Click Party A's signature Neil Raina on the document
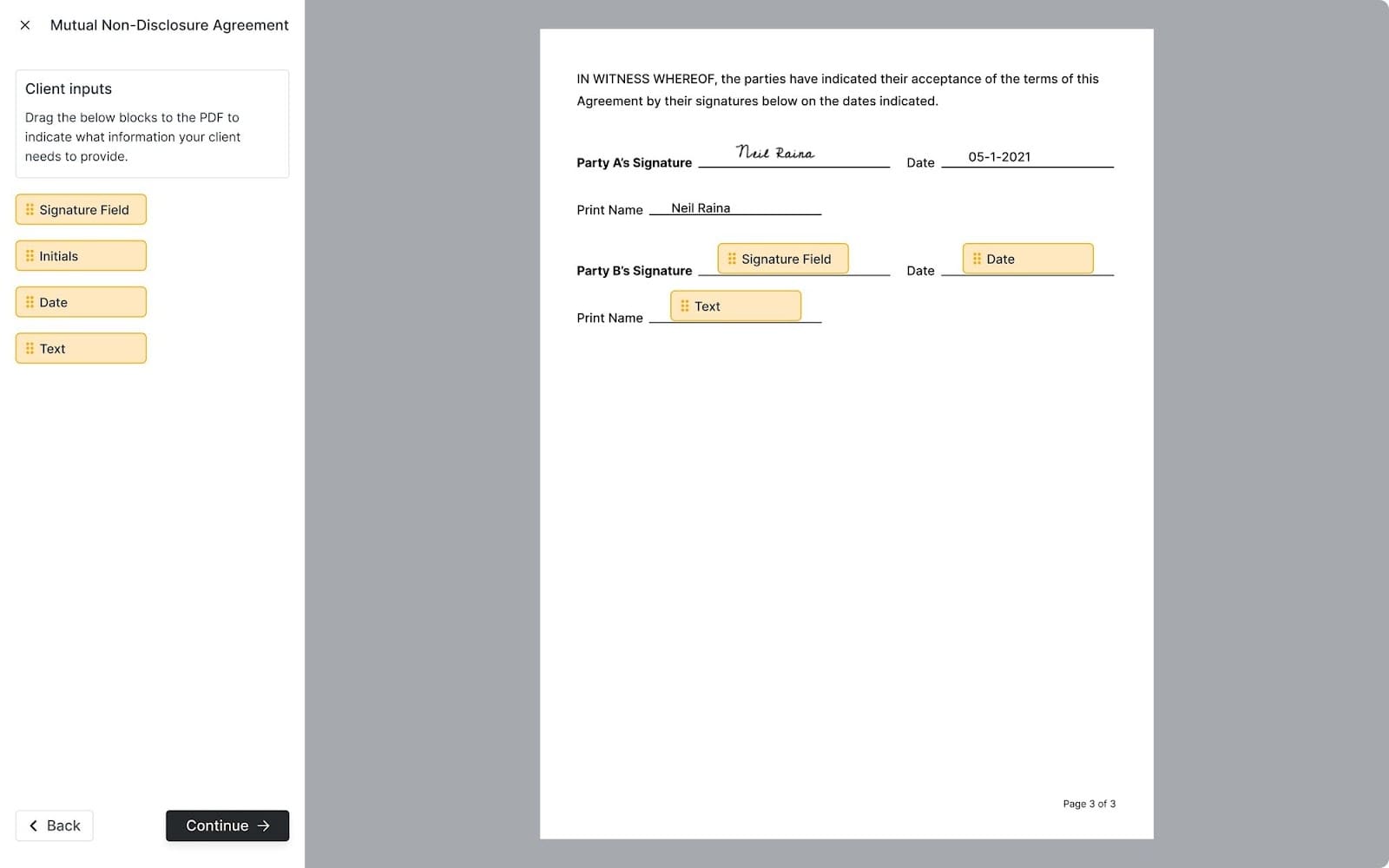The width and height of the screenshot is (1389, 868). pyautogui.click(x=775, y=153)
